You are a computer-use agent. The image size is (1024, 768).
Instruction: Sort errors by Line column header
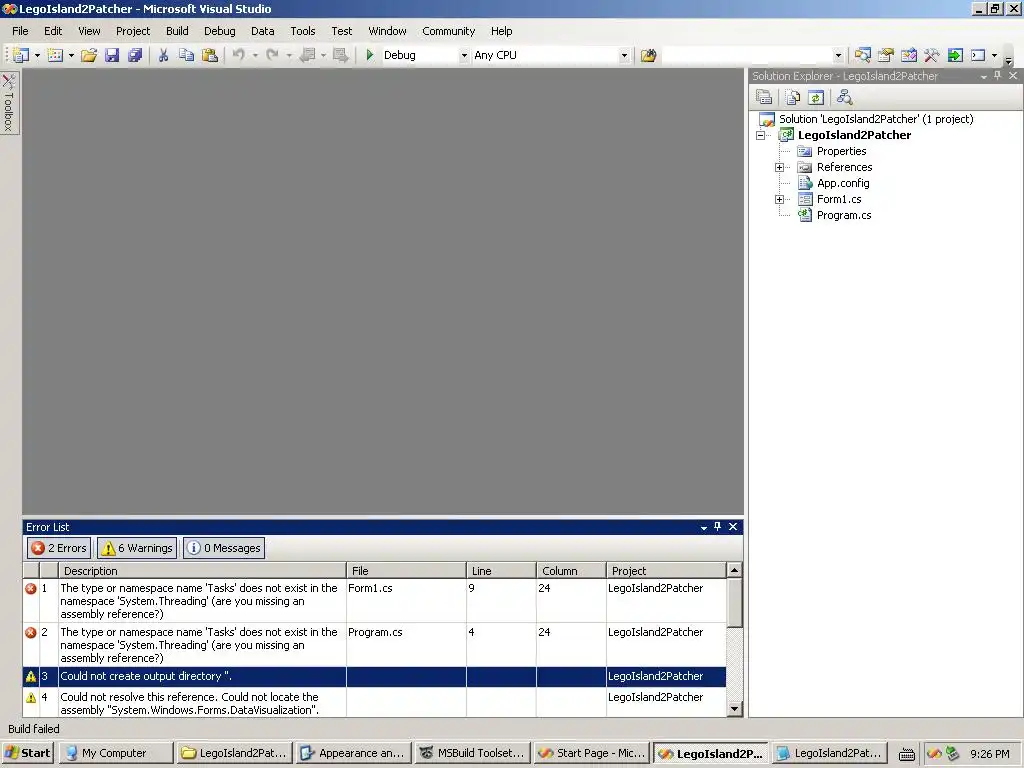502,571
